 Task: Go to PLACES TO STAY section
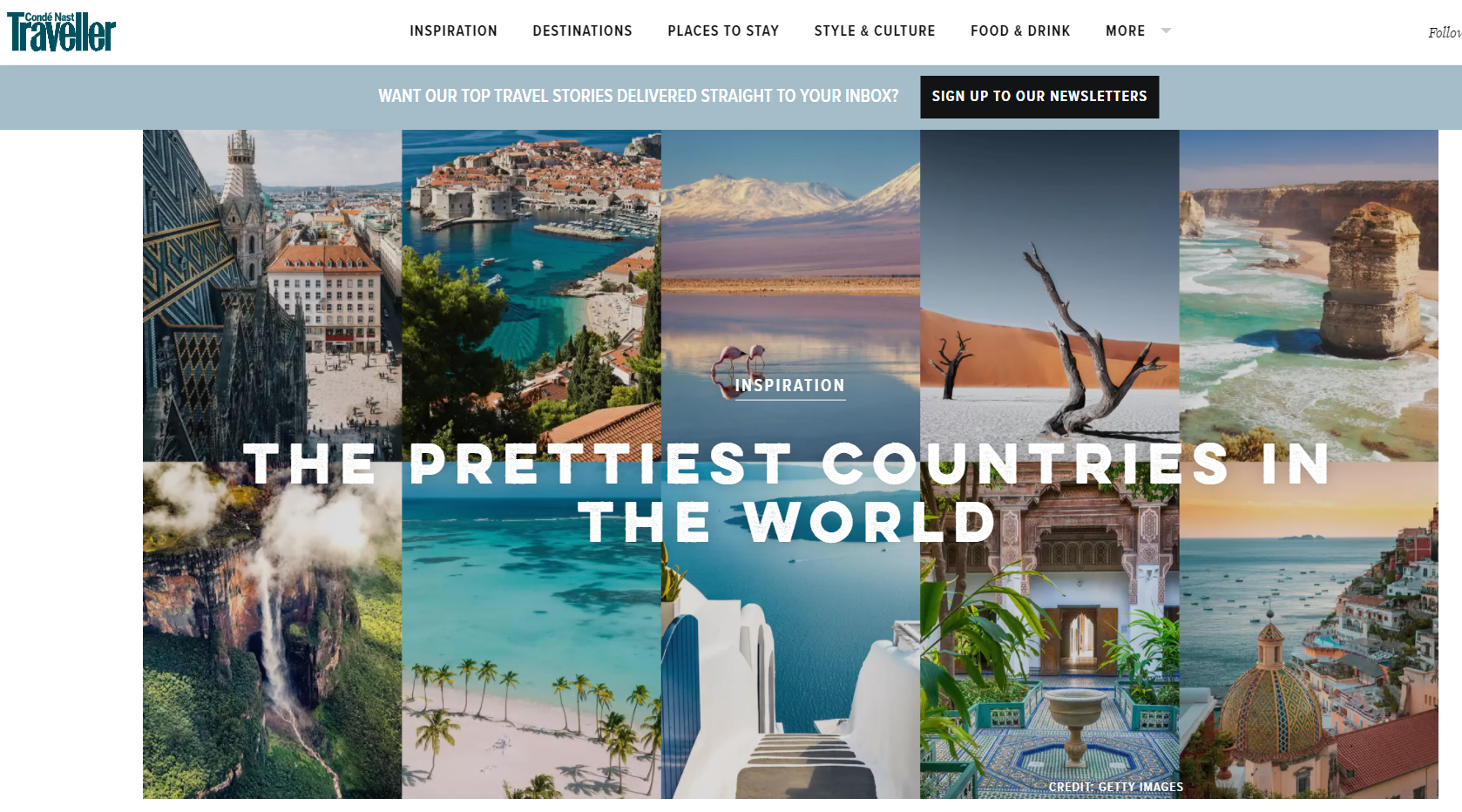click(x=723, y=30)
